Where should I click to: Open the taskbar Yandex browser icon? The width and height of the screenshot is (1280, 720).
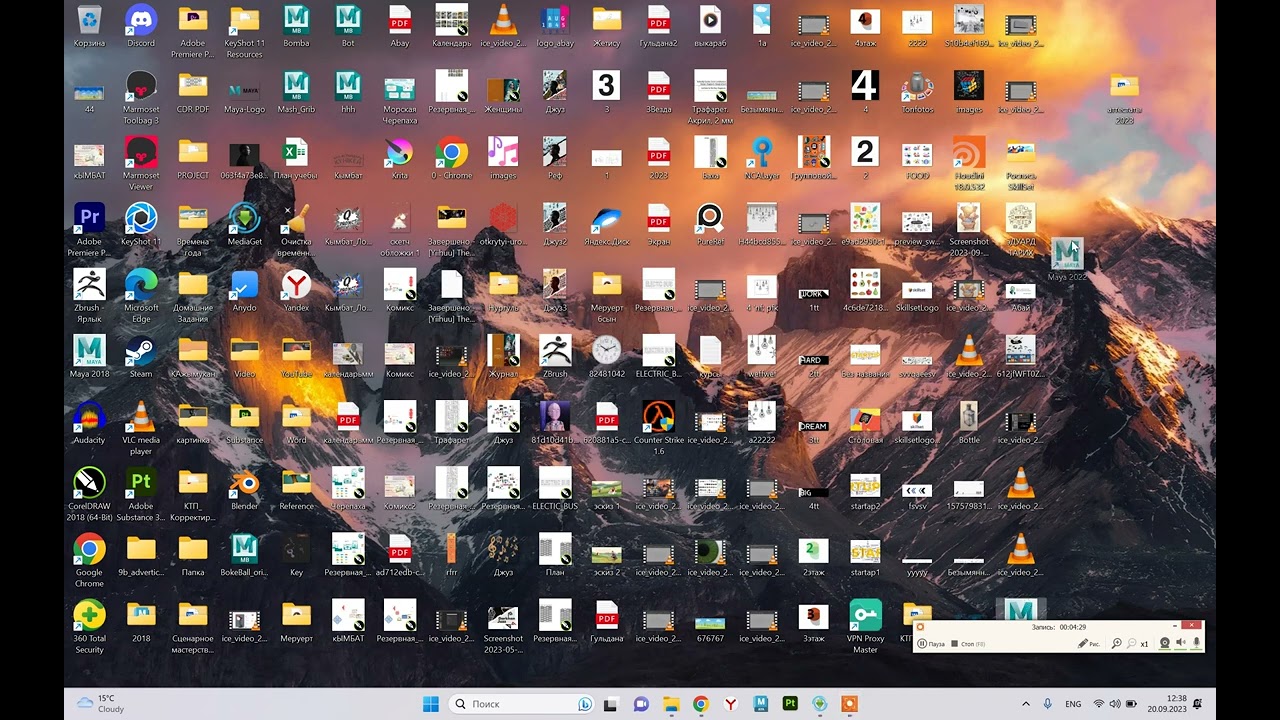731,704
